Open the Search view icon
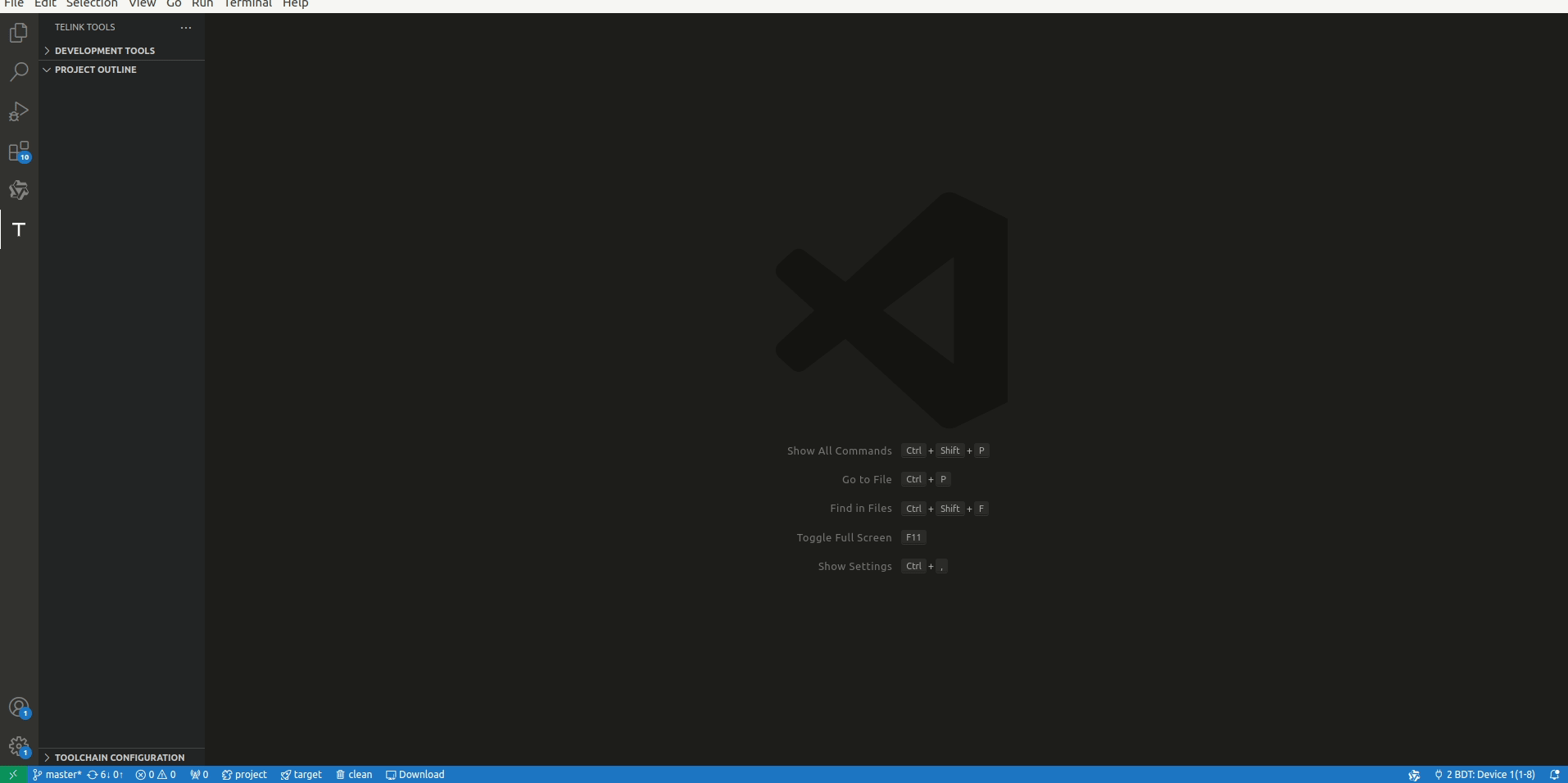This screenshot has width=1568, height=783. tap(19, 72)
